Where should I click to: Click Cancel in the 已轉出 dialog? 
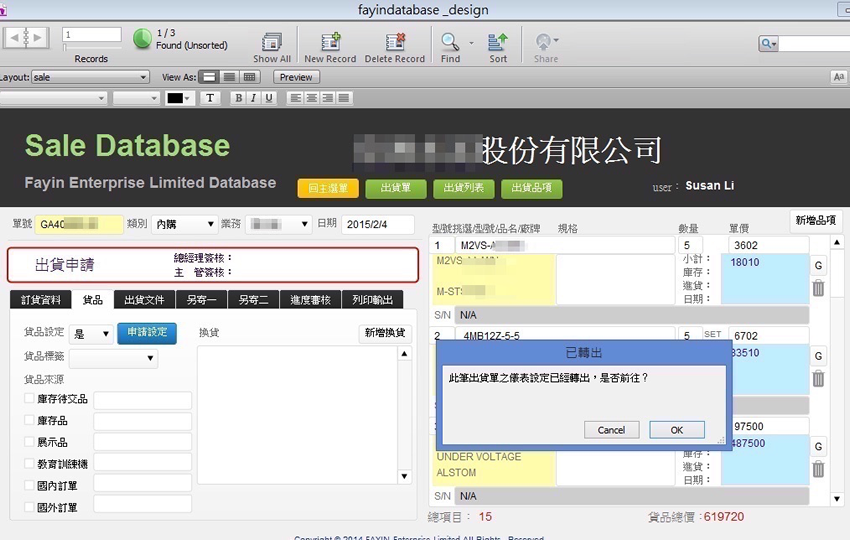pyautogui.click(x=611, y=430)
